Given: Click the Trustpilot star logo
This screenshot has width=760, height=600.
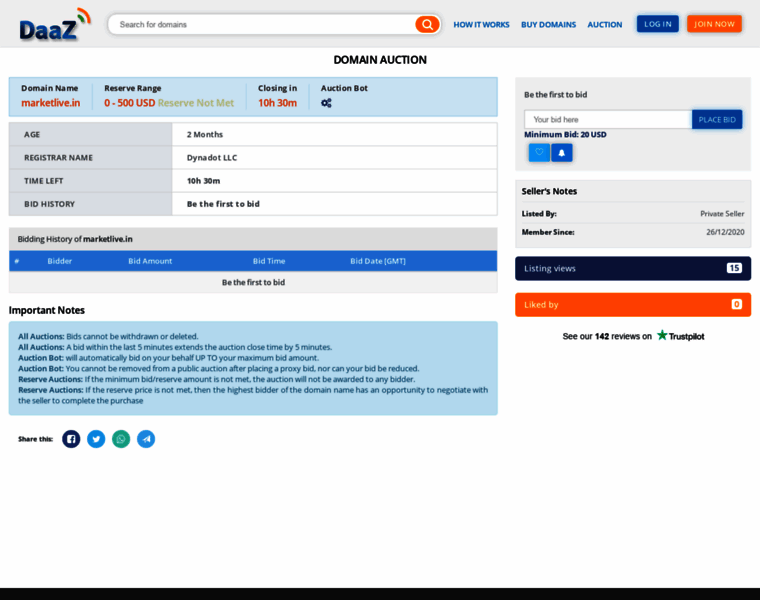Looking at the screenshot, I should click(681, 335).
